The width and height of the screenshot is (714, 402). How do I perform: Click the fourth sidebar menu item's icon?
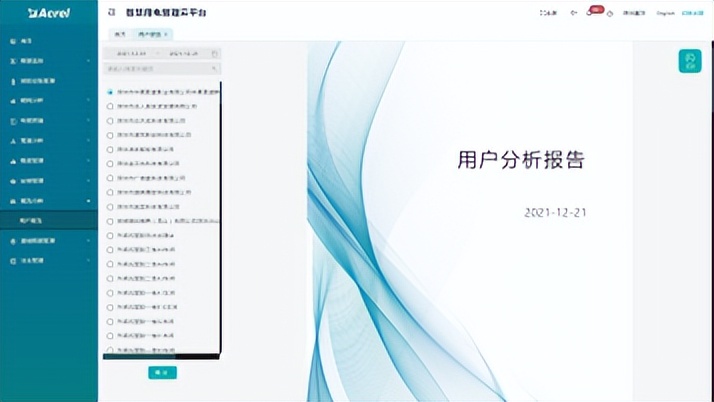point(13,101)
